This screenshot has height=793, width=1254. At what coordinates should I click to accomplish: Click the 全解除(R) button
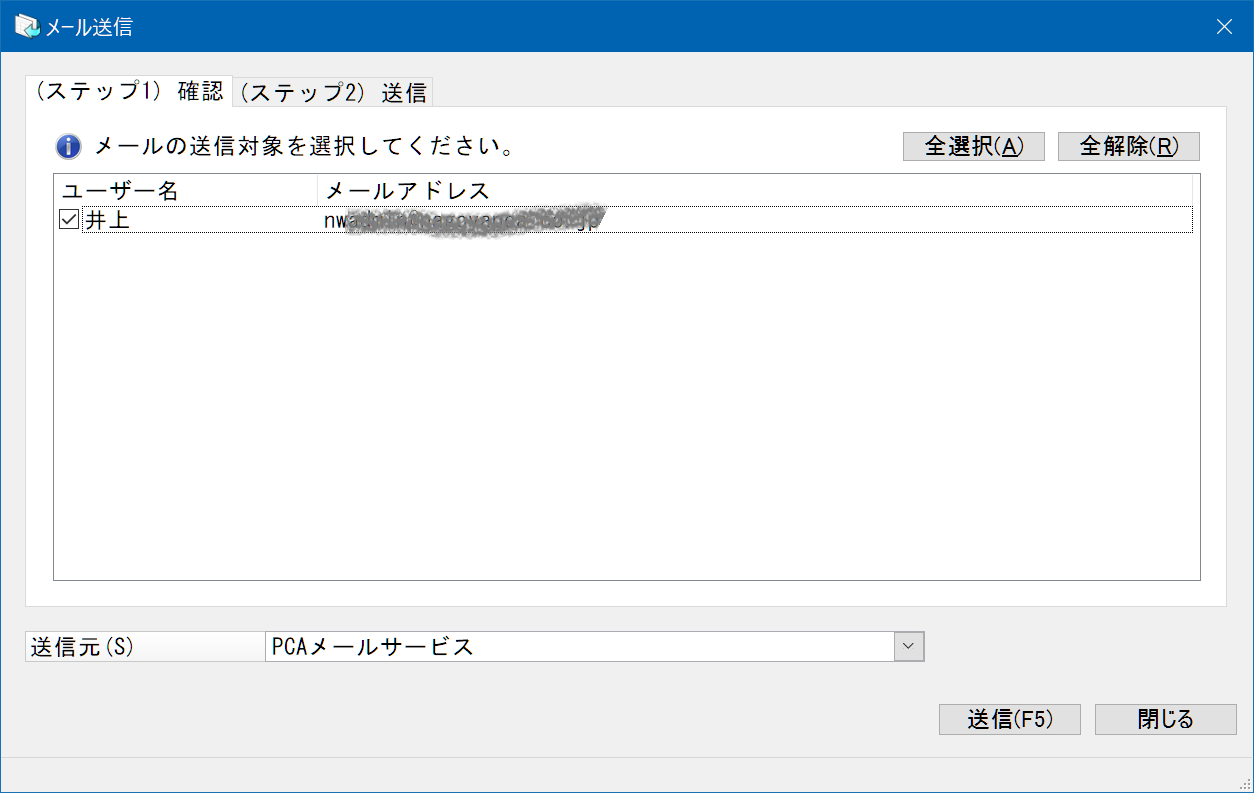(1128, 146)
